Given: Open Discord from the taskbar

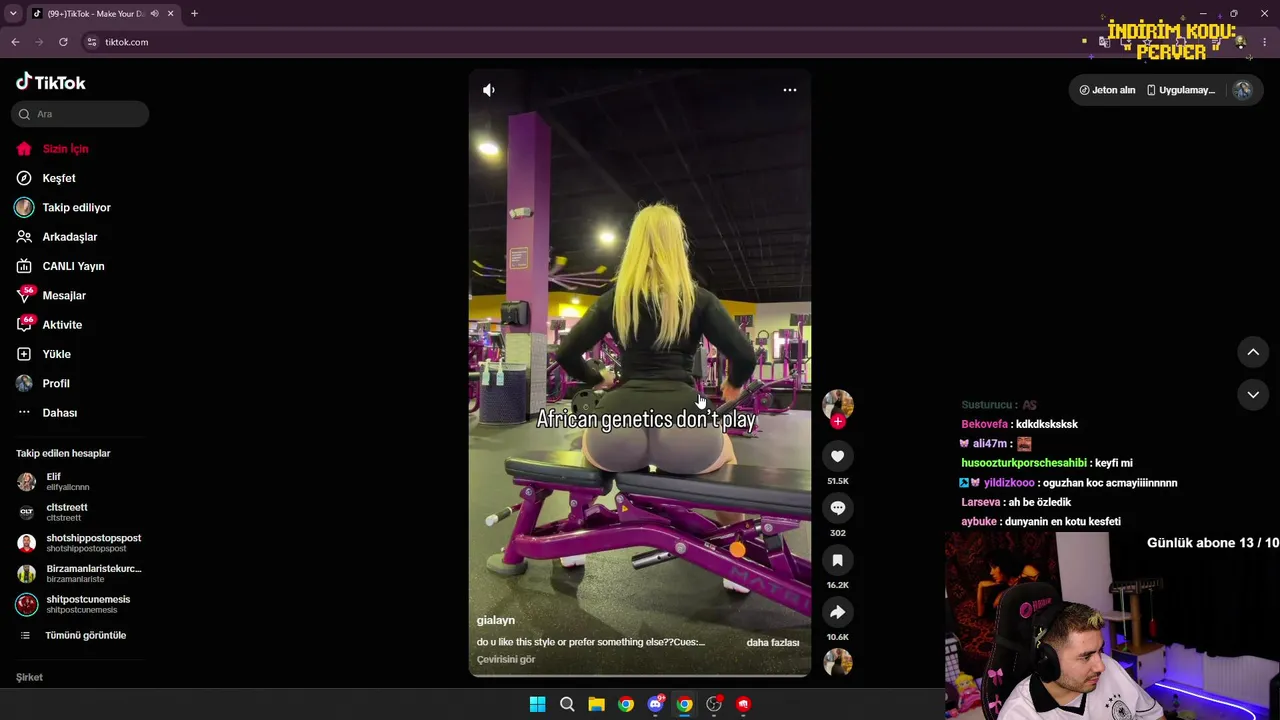Looking at the screenshot, I should [655, 704].
